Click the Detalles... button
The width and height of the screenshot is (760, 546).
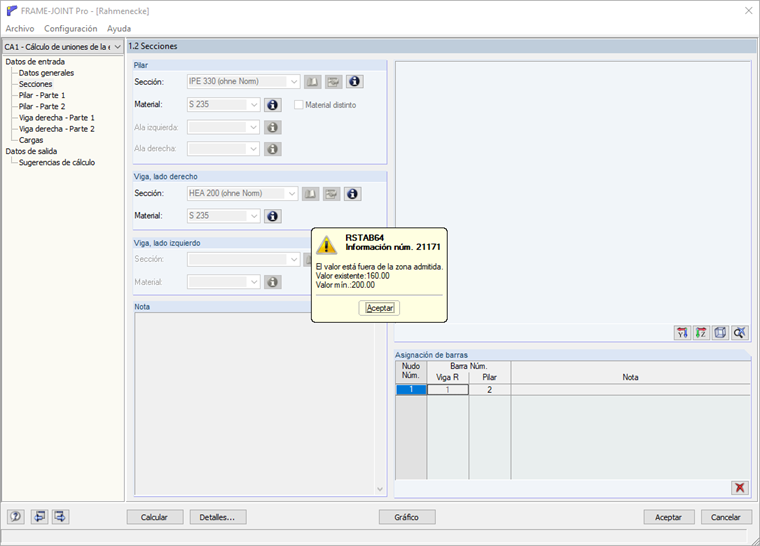click(218, 517)
